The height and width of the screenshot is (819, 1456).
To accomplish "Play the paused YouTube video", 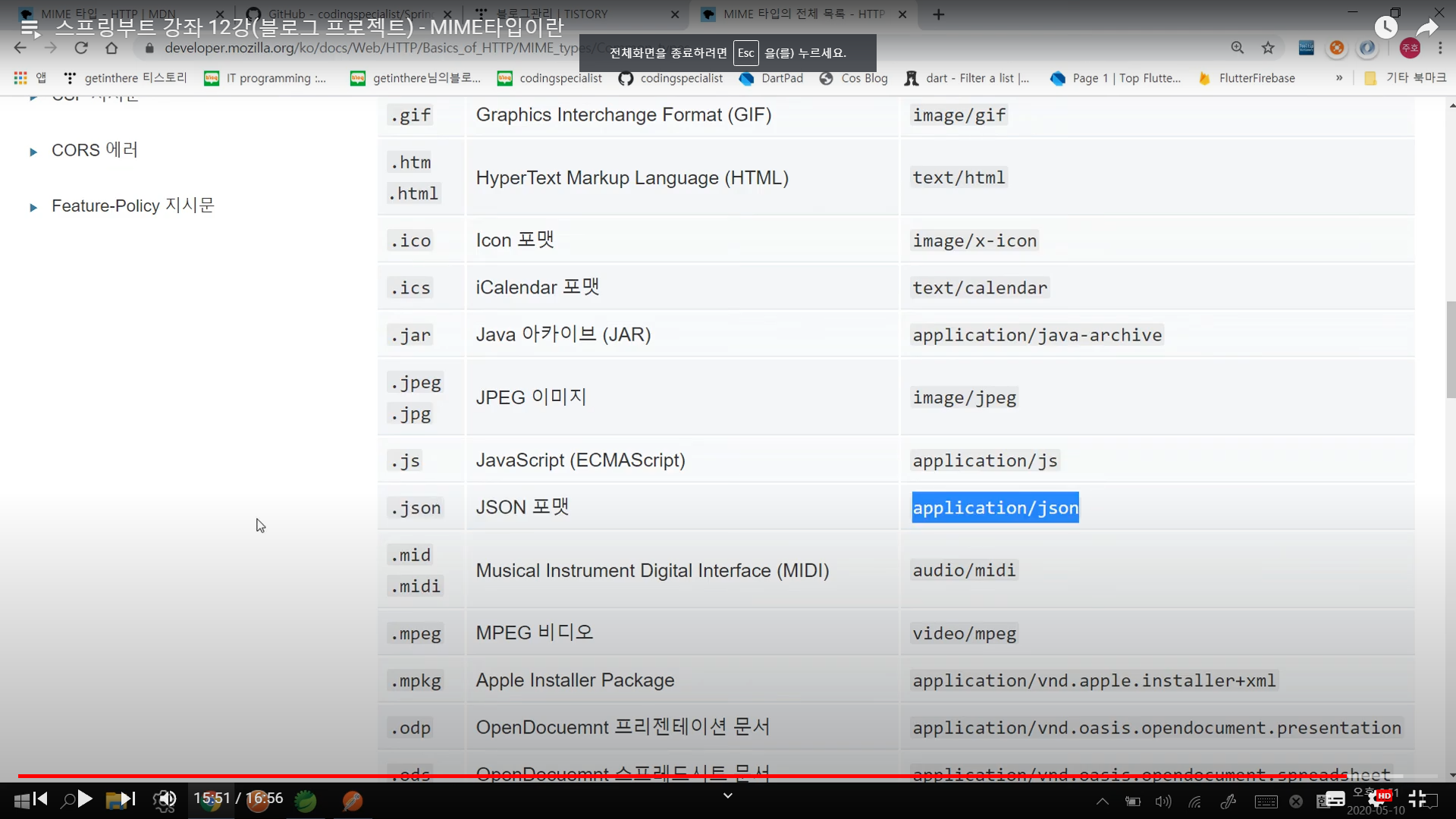I will [x=85, y=799].
